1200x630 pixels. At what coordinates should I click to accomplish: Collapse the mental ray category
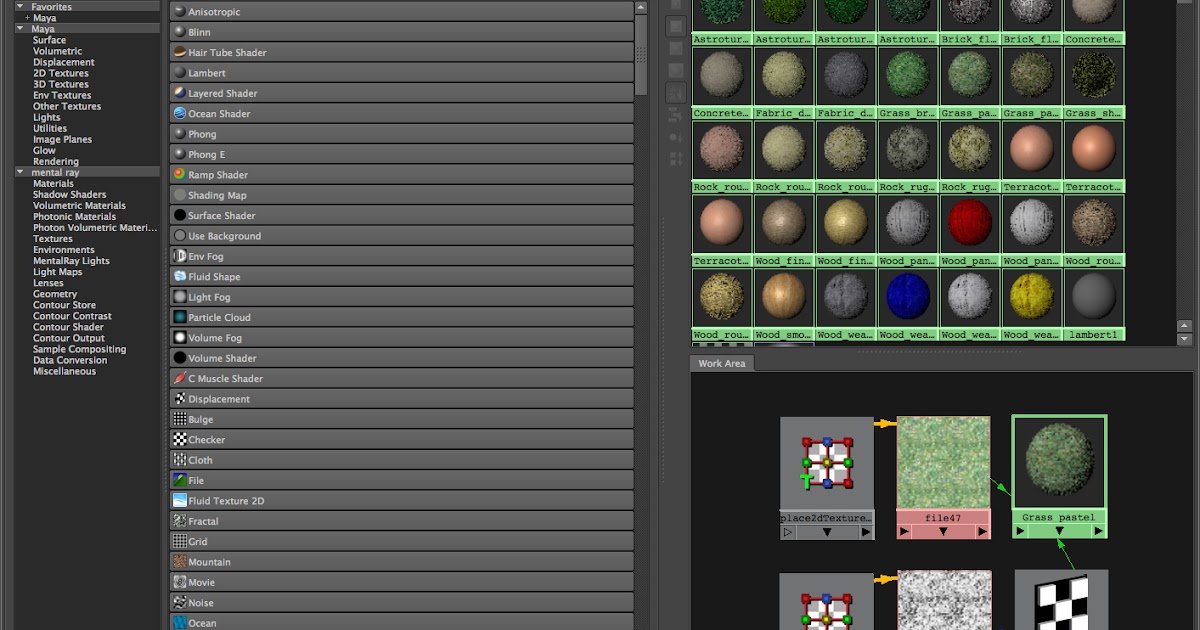pyautogui.click(x=21, y=173)
